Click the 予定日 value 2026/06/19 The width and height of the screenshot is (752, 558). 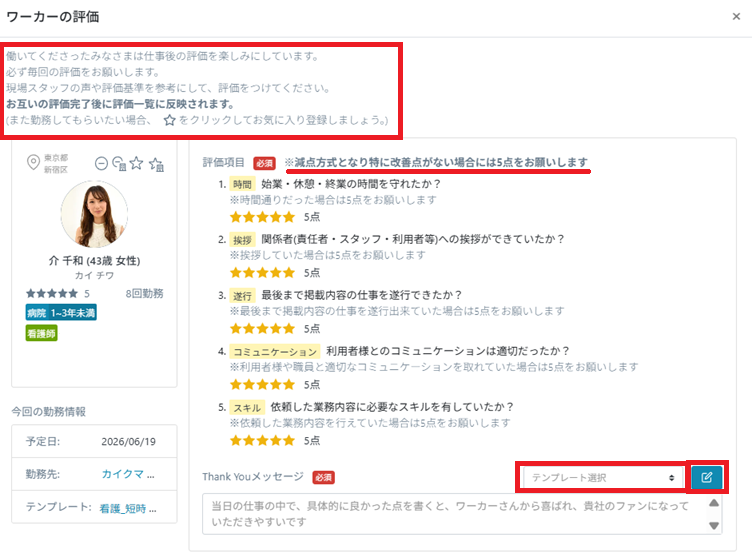point(129,441)
